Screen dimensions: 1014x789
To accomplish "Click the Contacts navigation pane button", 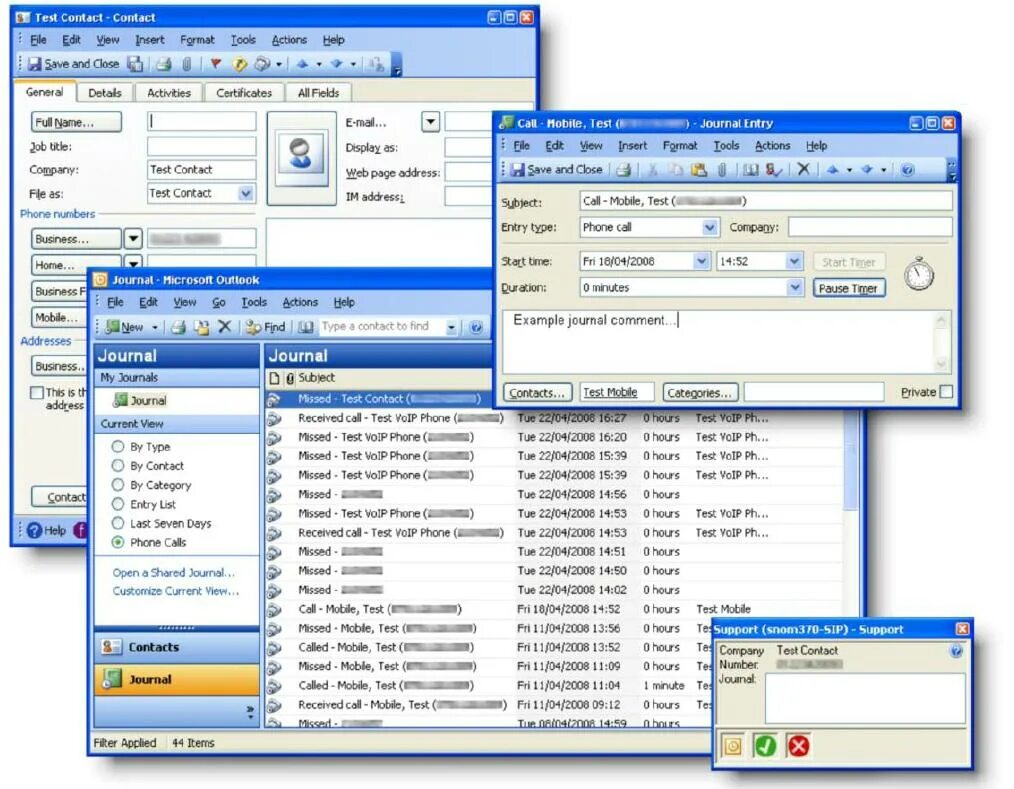I will 177,647.
